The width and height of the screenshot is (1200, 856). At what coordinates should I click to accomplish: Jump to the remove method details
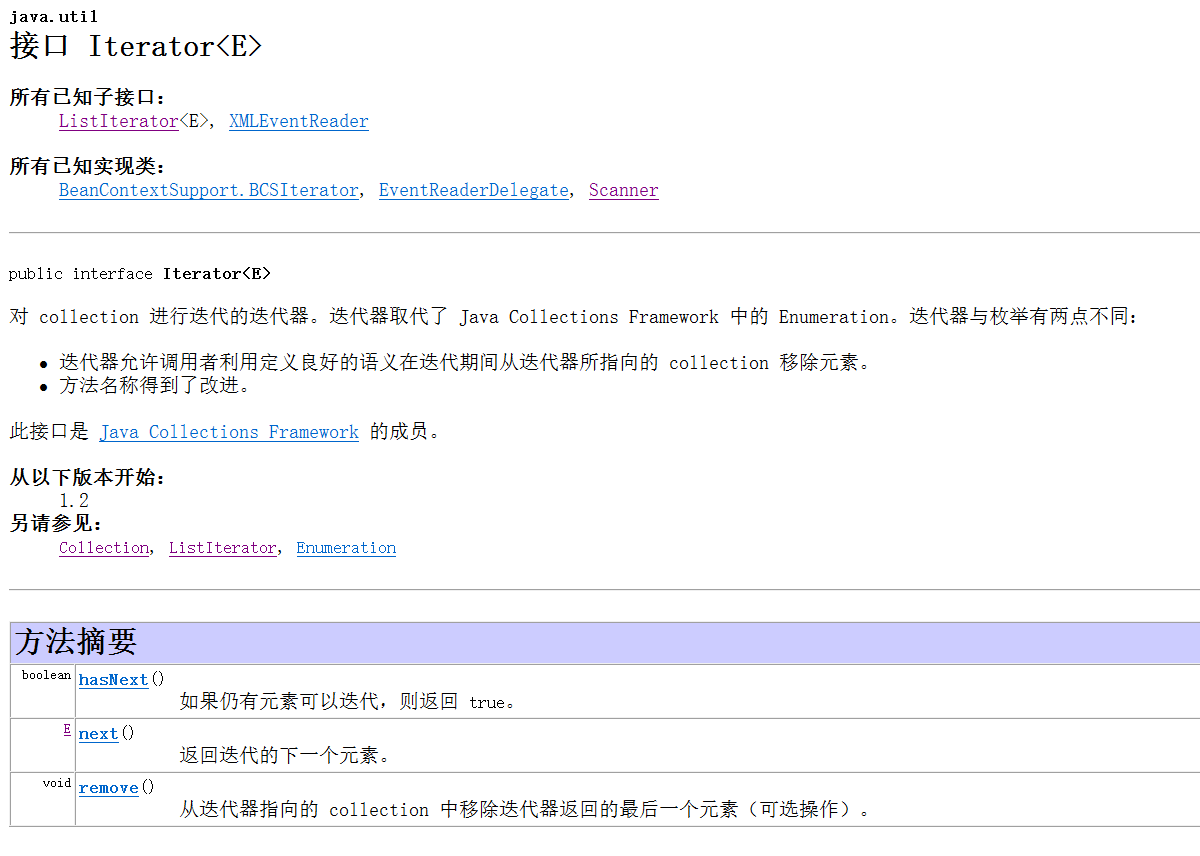(x=109, y=788)
